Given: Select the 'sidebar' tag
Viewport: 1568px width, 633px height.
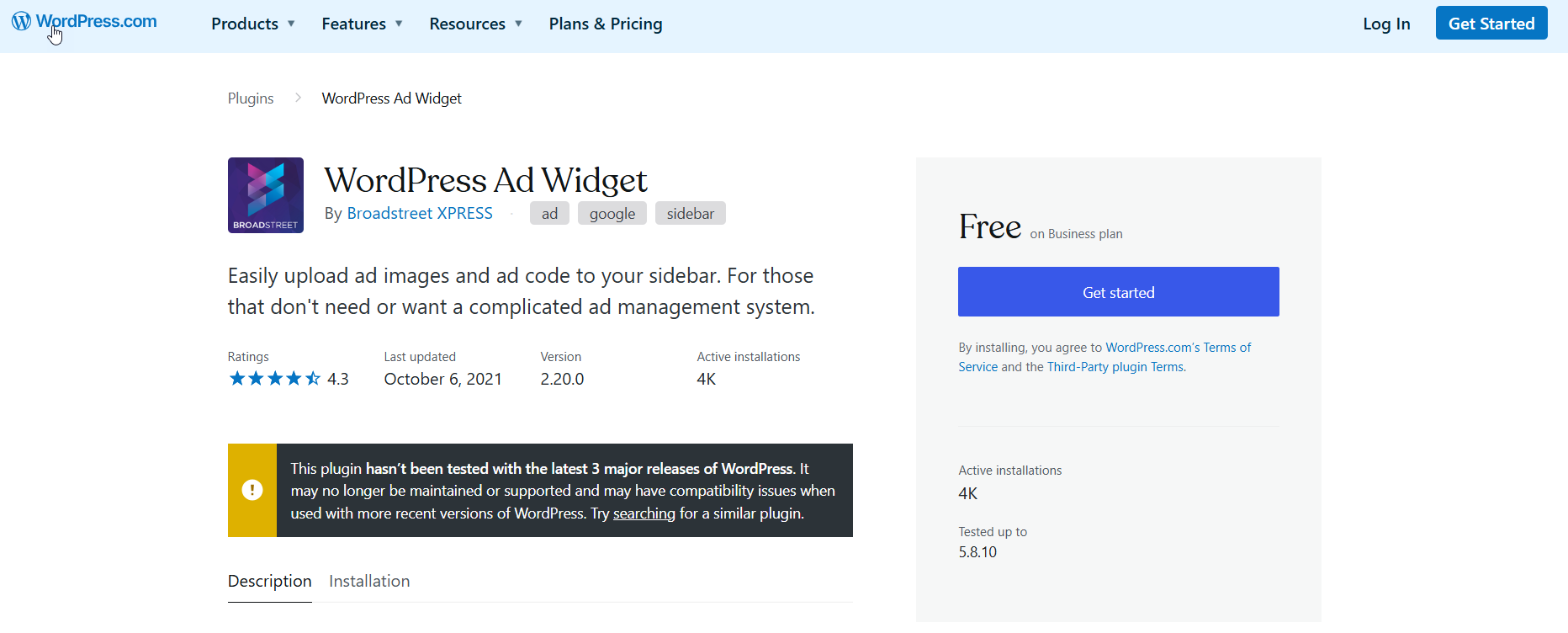Looking at the screenshot, I should 691,214.
